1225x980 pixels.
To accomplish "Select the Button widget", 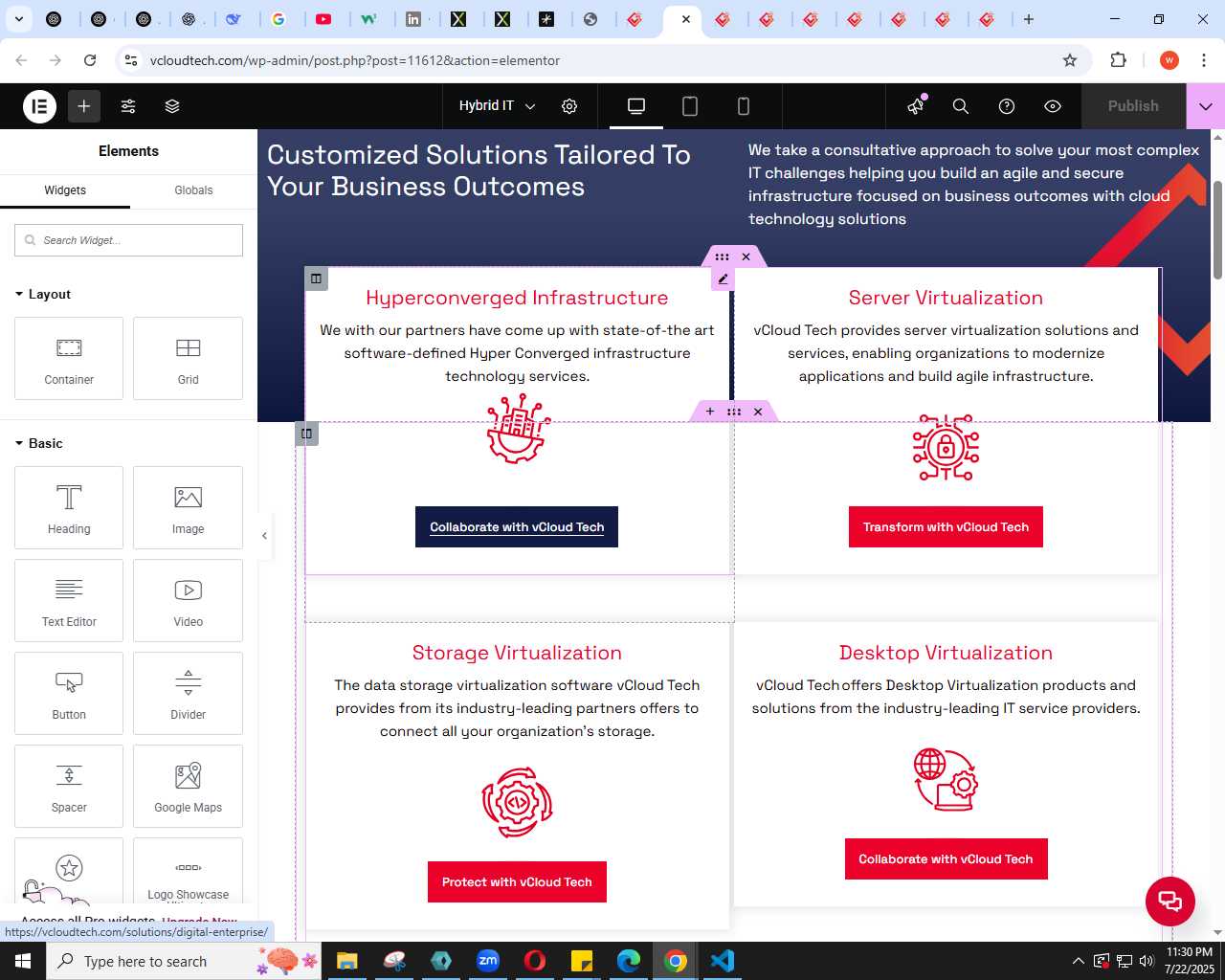I will [69, 693].
